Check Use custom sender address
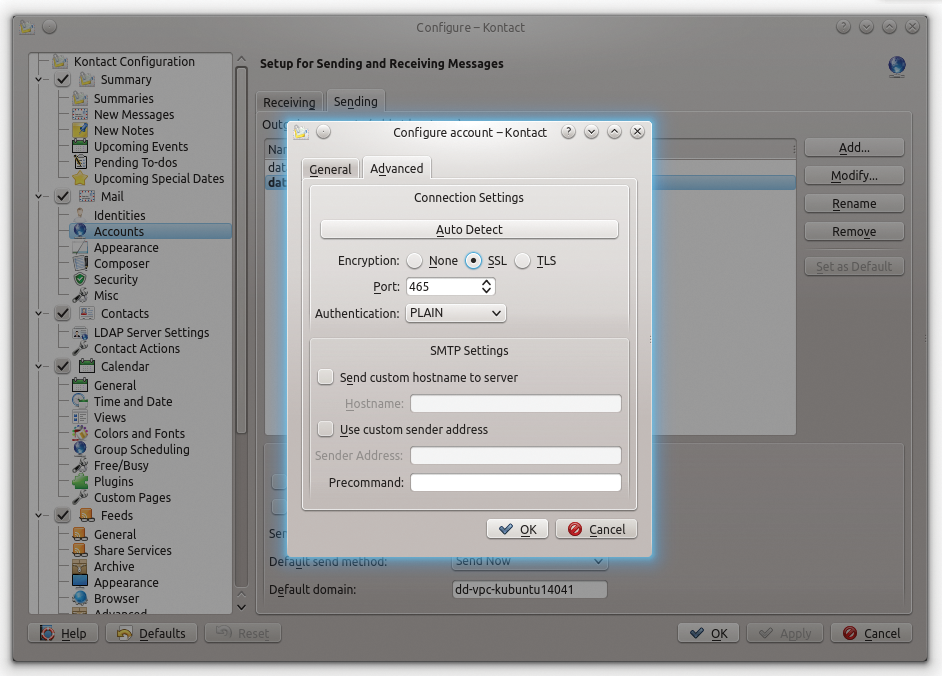 point(325,430)
